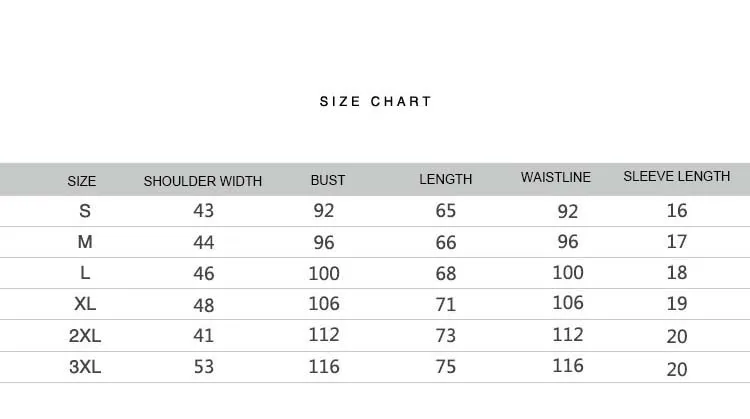The image size is (750, 419).
Task: Select the 2XL size row label
Action: [85, 336]
